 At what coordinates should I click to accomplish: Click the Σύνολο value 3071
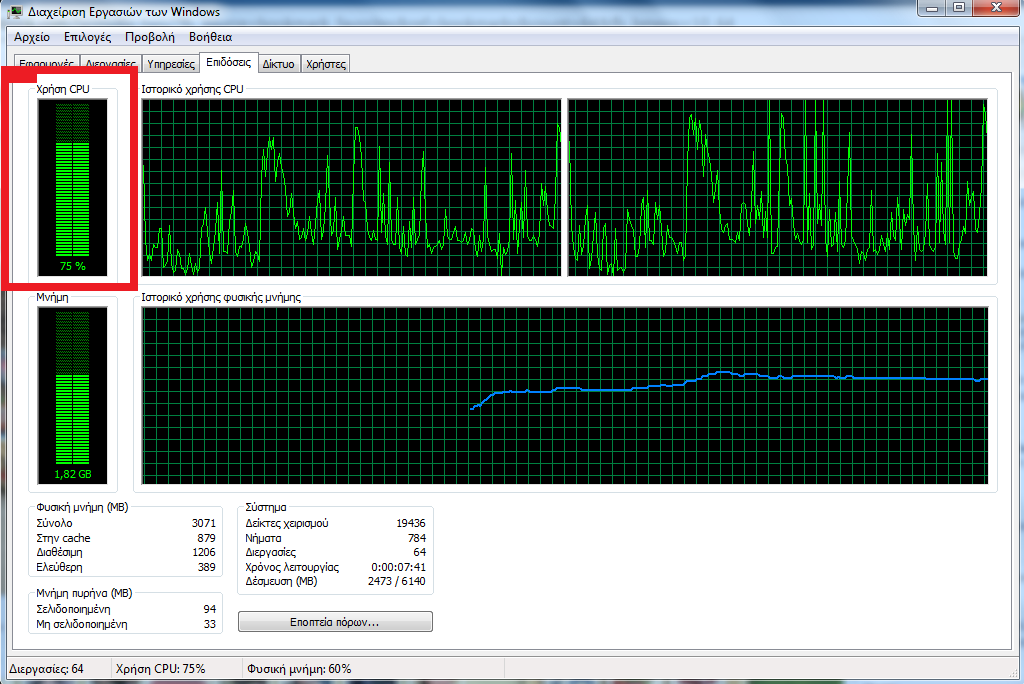204,523
